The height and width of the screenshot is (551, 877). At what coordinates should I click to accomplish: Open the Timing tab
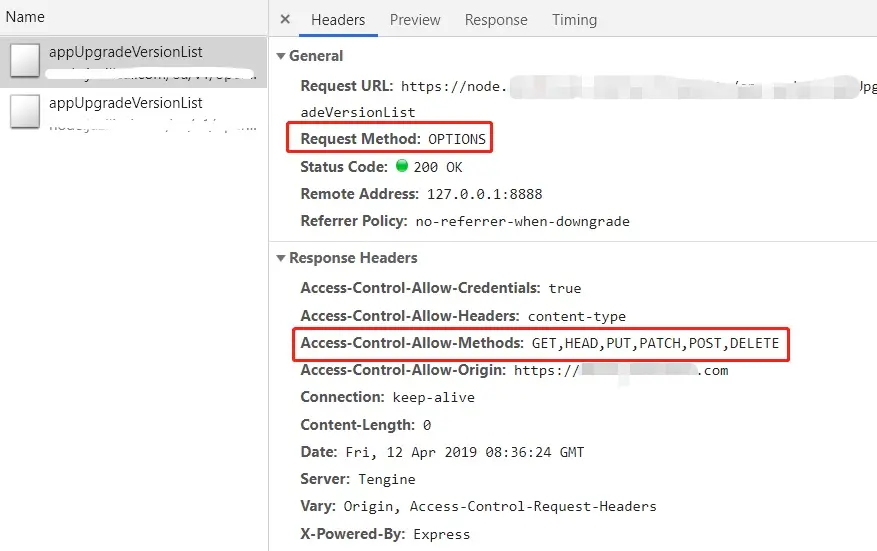coord(574,20)
